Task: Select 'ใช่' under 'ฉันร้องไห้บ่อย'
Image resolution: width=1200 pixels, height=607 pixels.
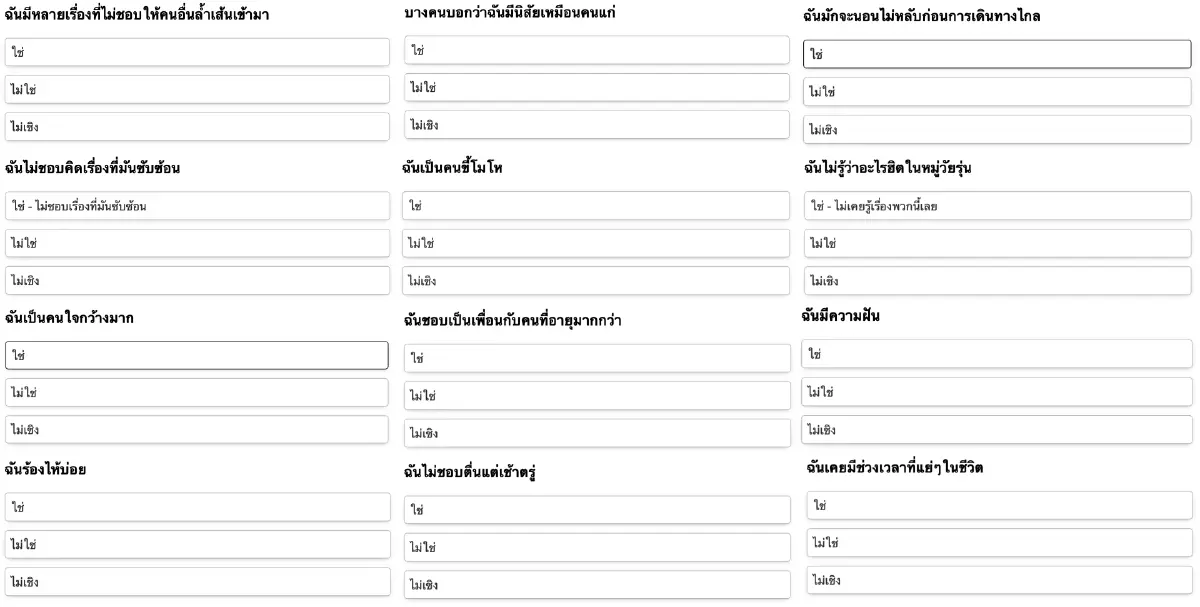Action: tap(197, 507)
